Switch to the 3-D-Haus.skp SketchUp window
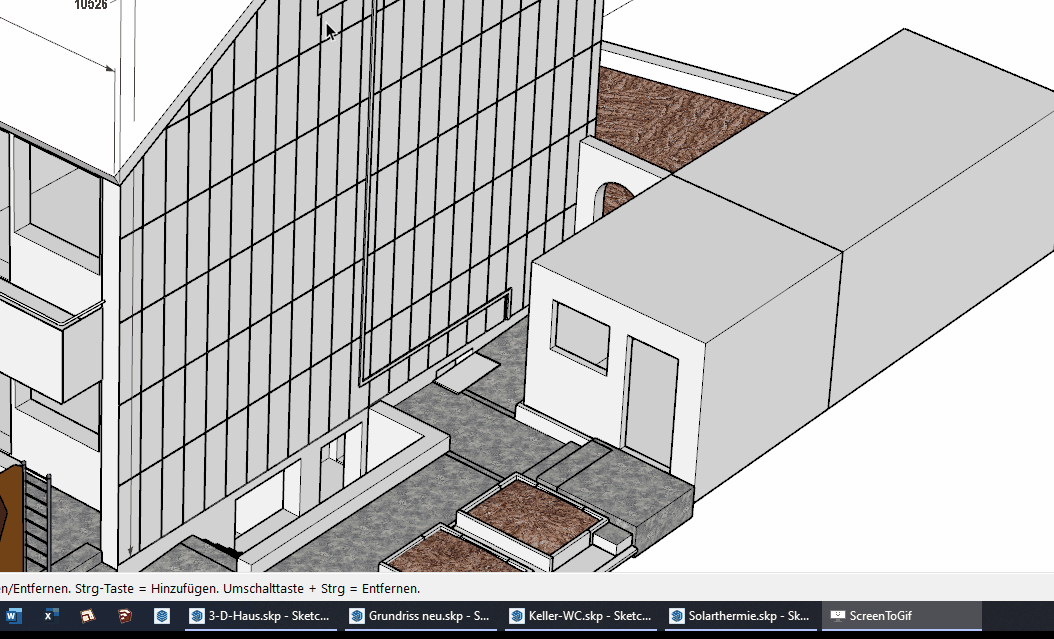 coord(259,616)
